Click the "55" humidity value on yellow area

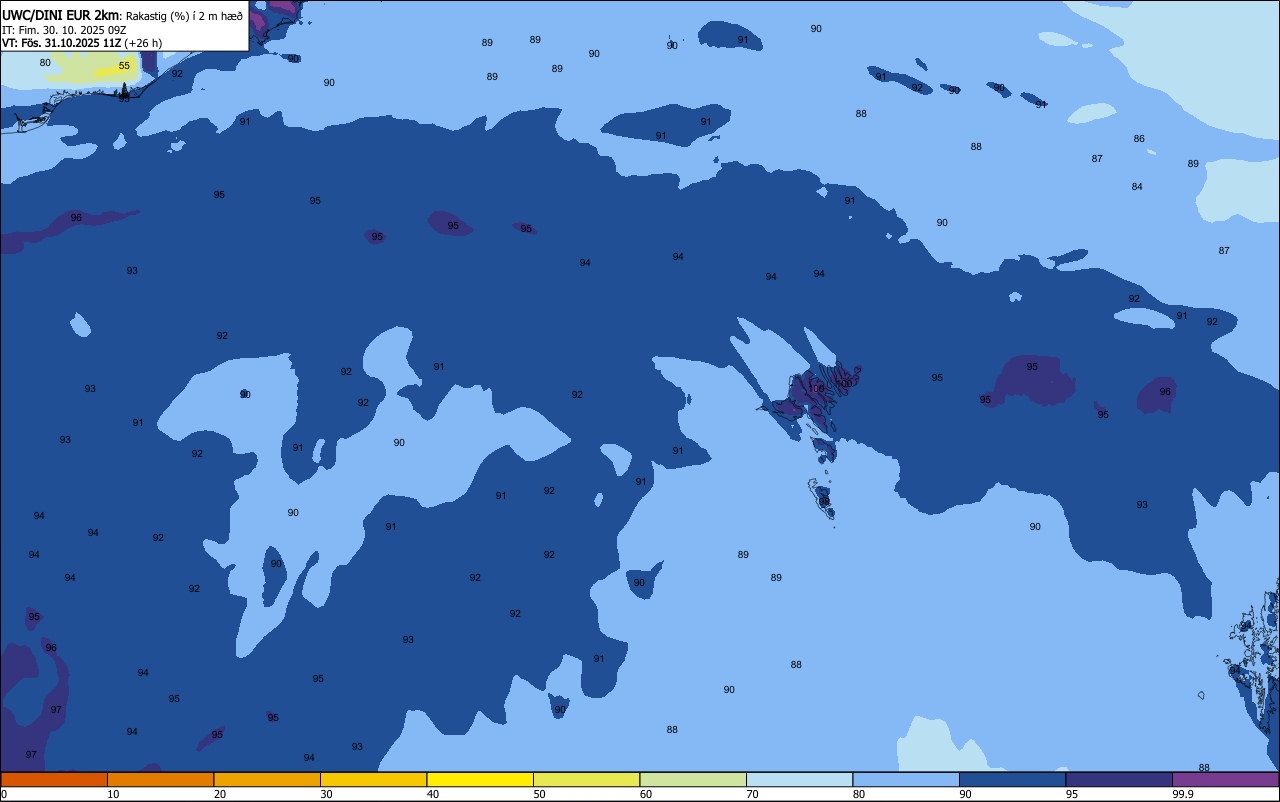(x=124, y=66)
